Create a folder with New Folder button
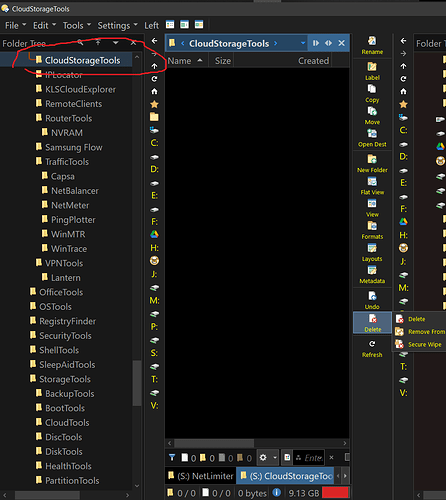The image size is (446, 500). click(372, 164)
